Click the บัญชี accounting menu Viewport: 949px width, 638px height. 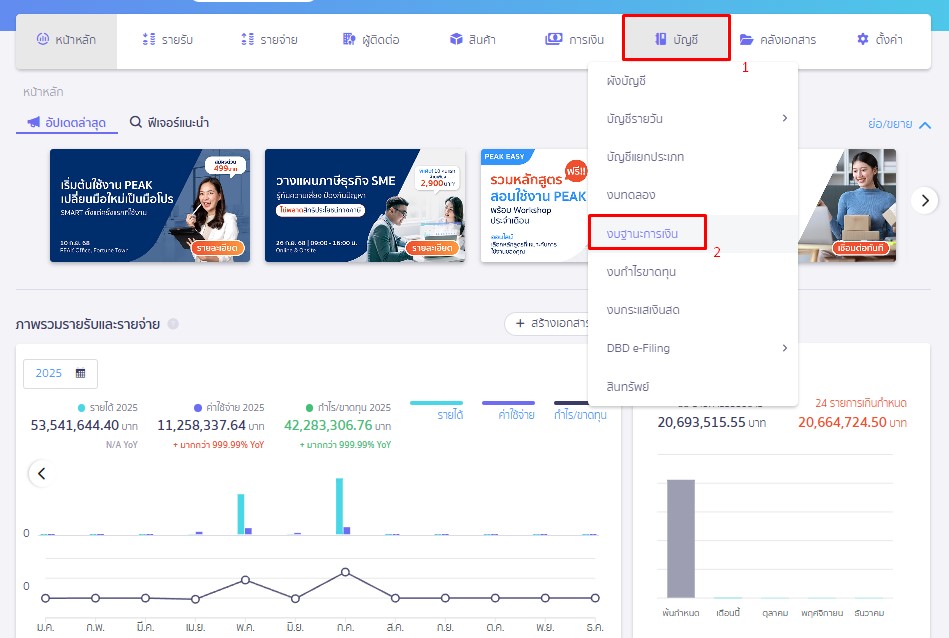click(x=677, y=39)
